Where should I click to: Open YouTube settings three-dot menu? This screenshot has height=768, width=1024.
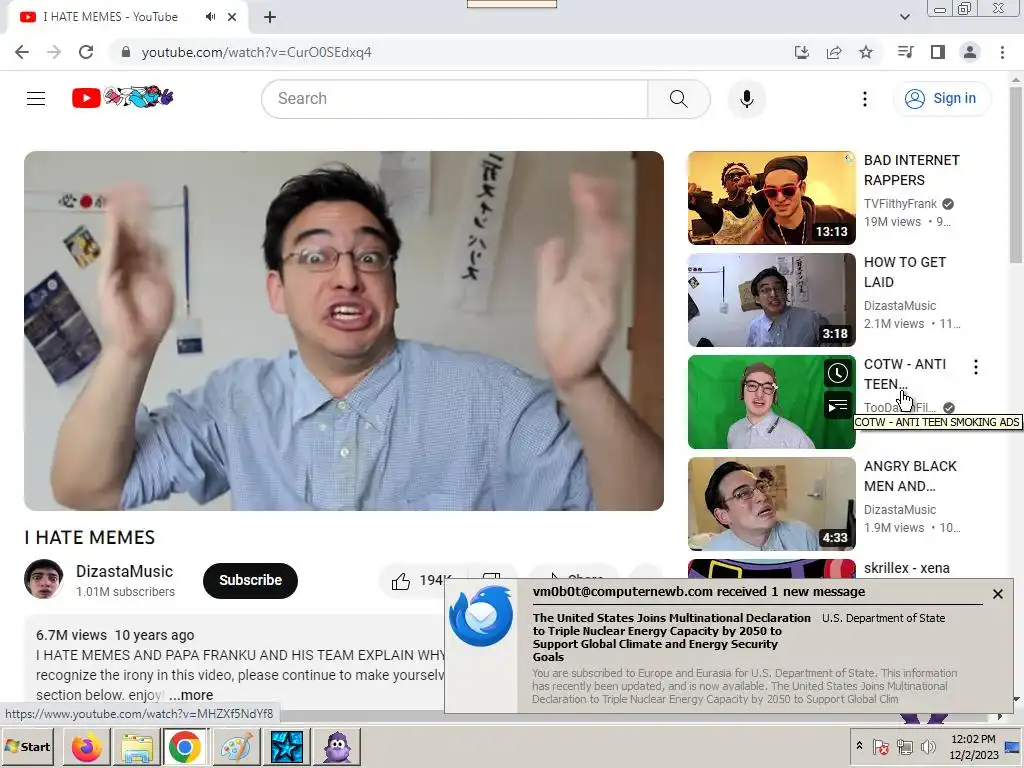[865, 99]
